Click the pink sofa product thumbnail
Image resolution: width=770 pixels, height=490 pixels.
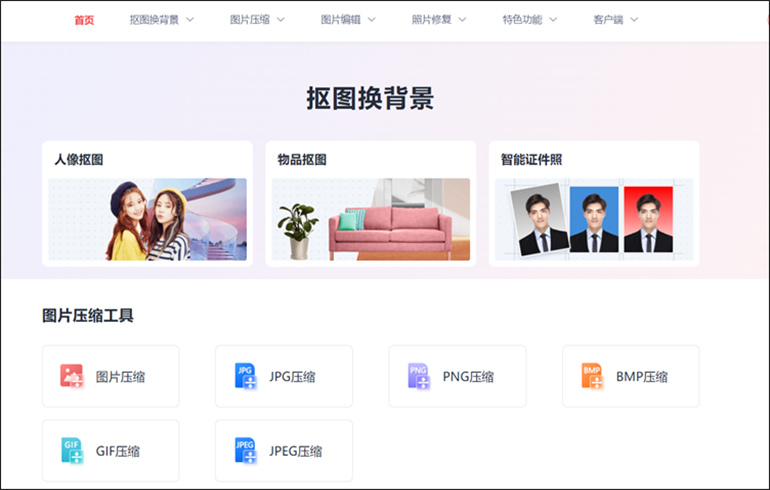371,219
